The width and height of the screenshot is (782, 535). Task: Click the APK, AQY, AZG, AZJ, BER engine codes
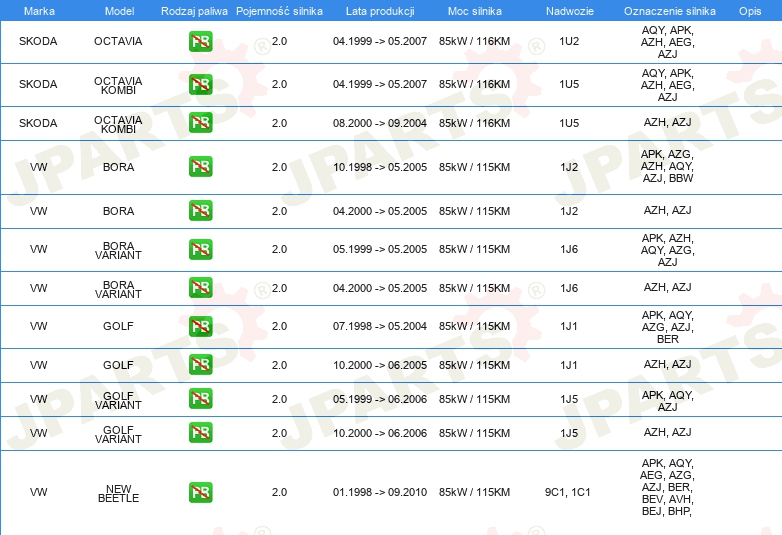tap(667, 327)
